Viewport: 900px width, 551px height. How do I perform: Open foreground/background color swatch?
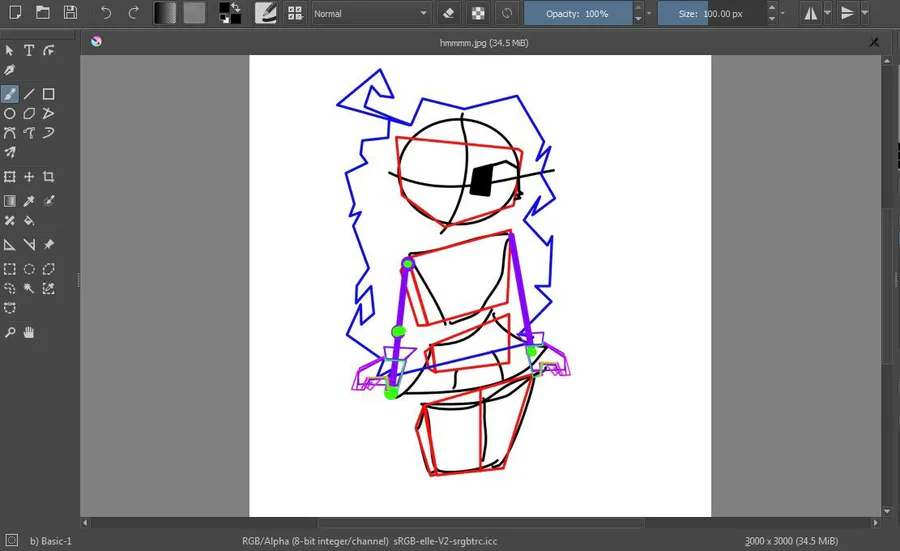(230, 13)
